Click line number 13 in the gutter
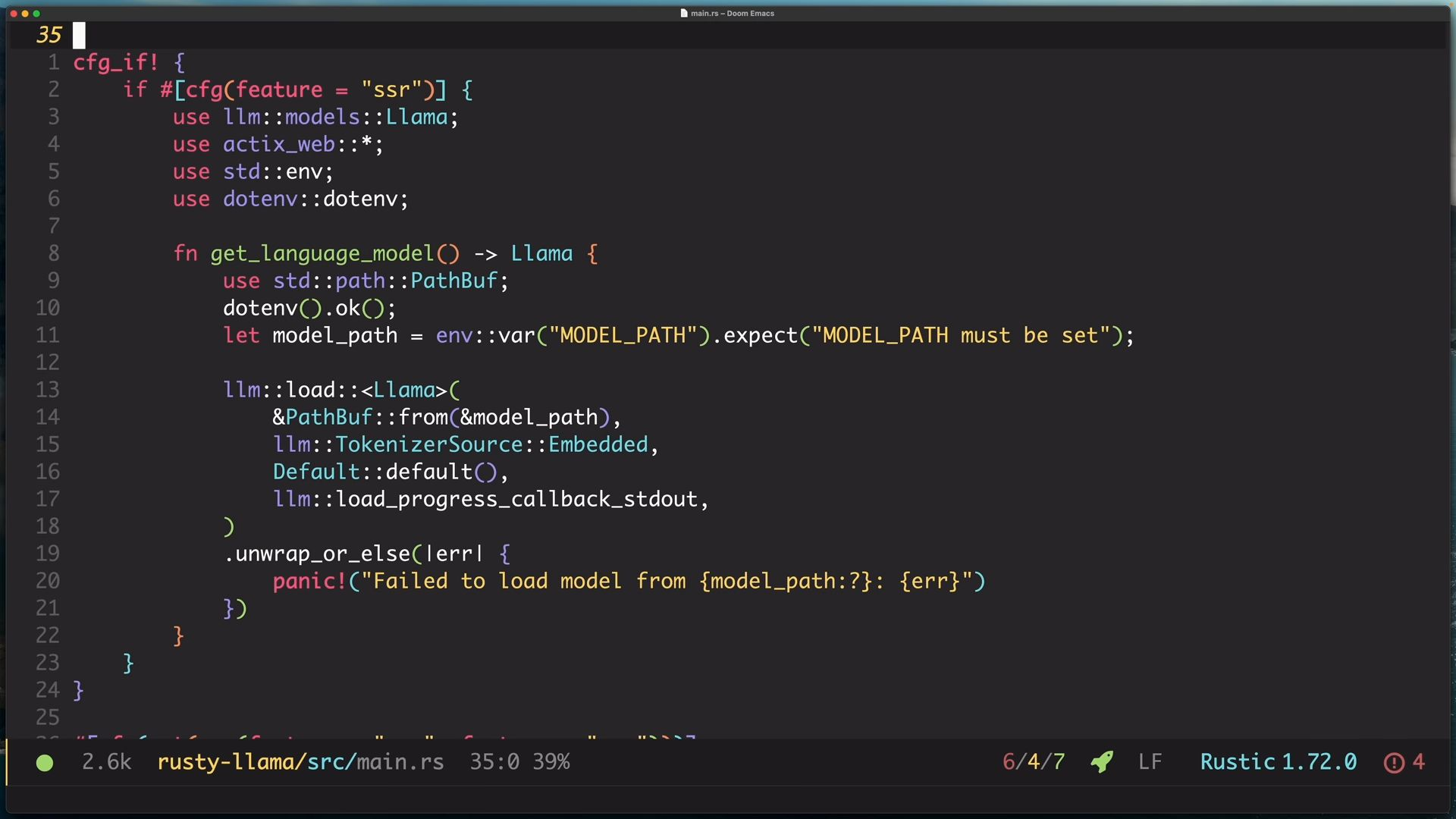This screenshot has width=1456, height=819. pos(47,390)
